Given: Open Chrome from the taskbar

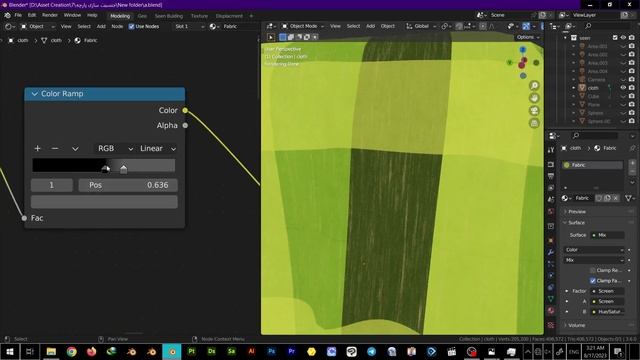Looking at the screenshot, I should [x=71, y=351].
